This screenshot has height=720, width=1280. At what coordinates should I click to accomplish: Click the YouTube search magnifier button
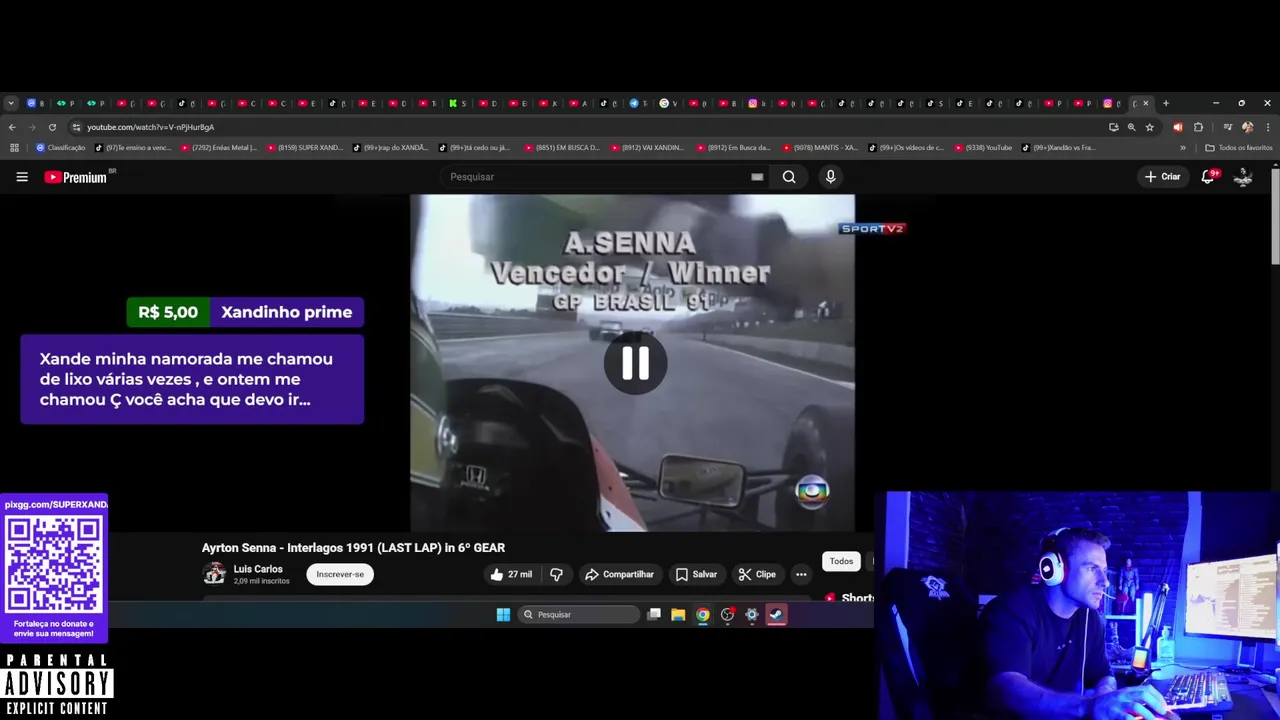[x=789, y=177]
